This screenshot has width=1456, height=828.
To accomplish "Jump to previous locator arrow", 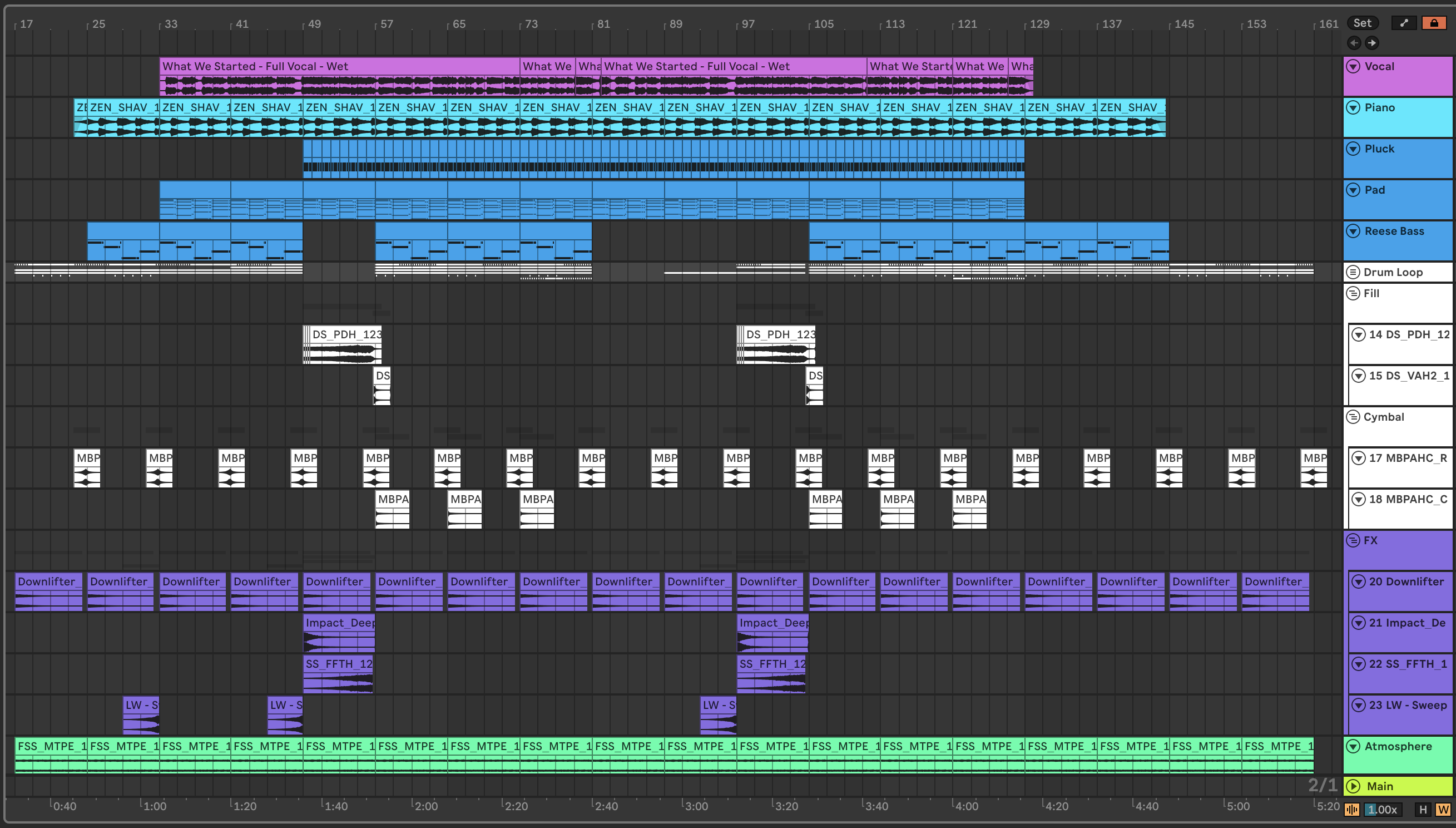I will coord(1354,43).
